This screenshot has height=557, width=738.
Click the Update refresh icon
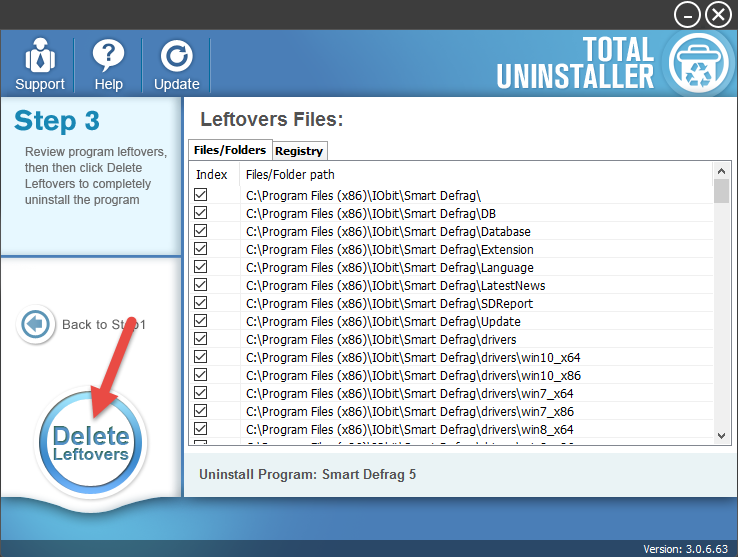click(177, 56)
